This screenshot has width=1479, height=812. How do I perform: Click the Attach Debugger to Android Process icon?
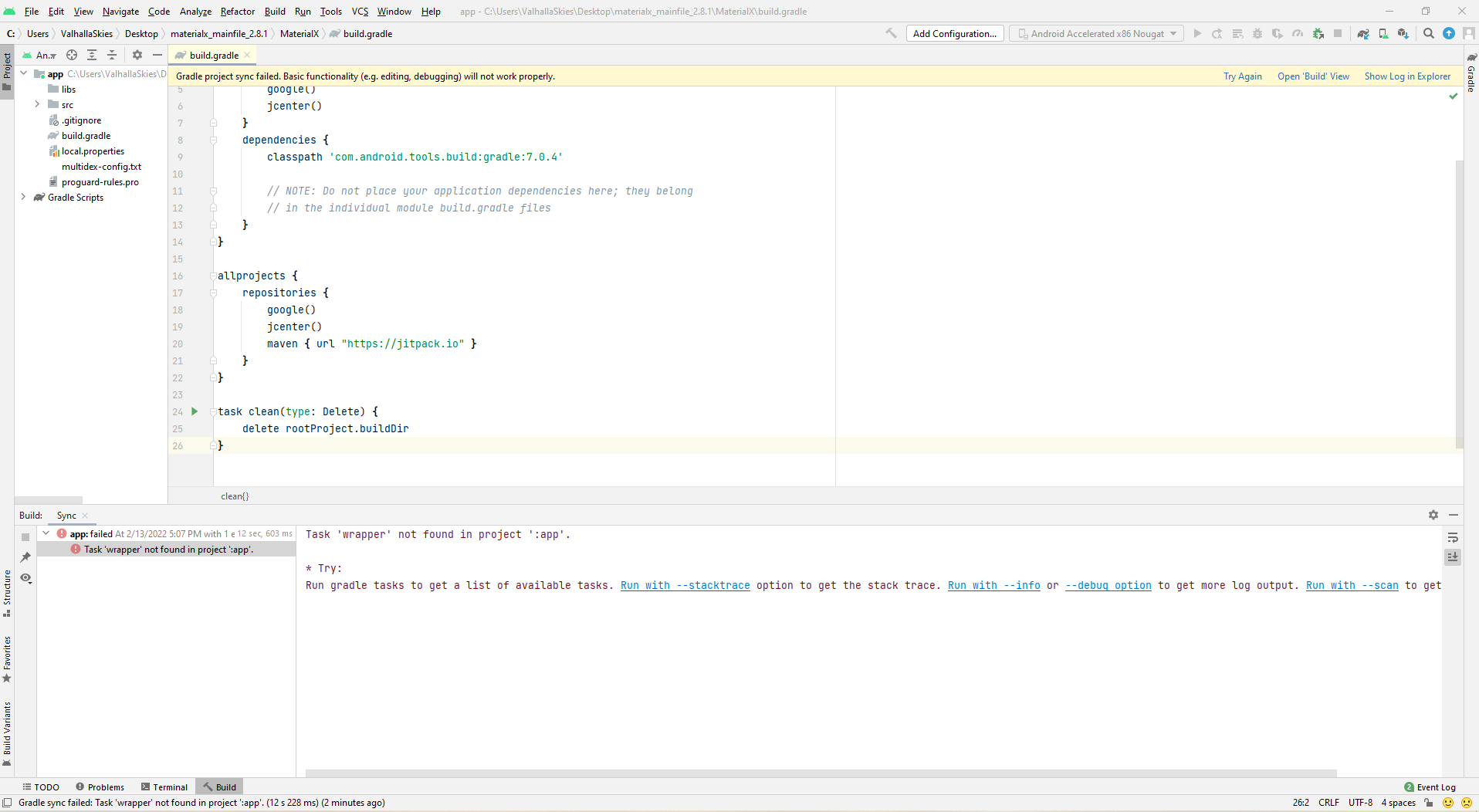coord(1318,33)
